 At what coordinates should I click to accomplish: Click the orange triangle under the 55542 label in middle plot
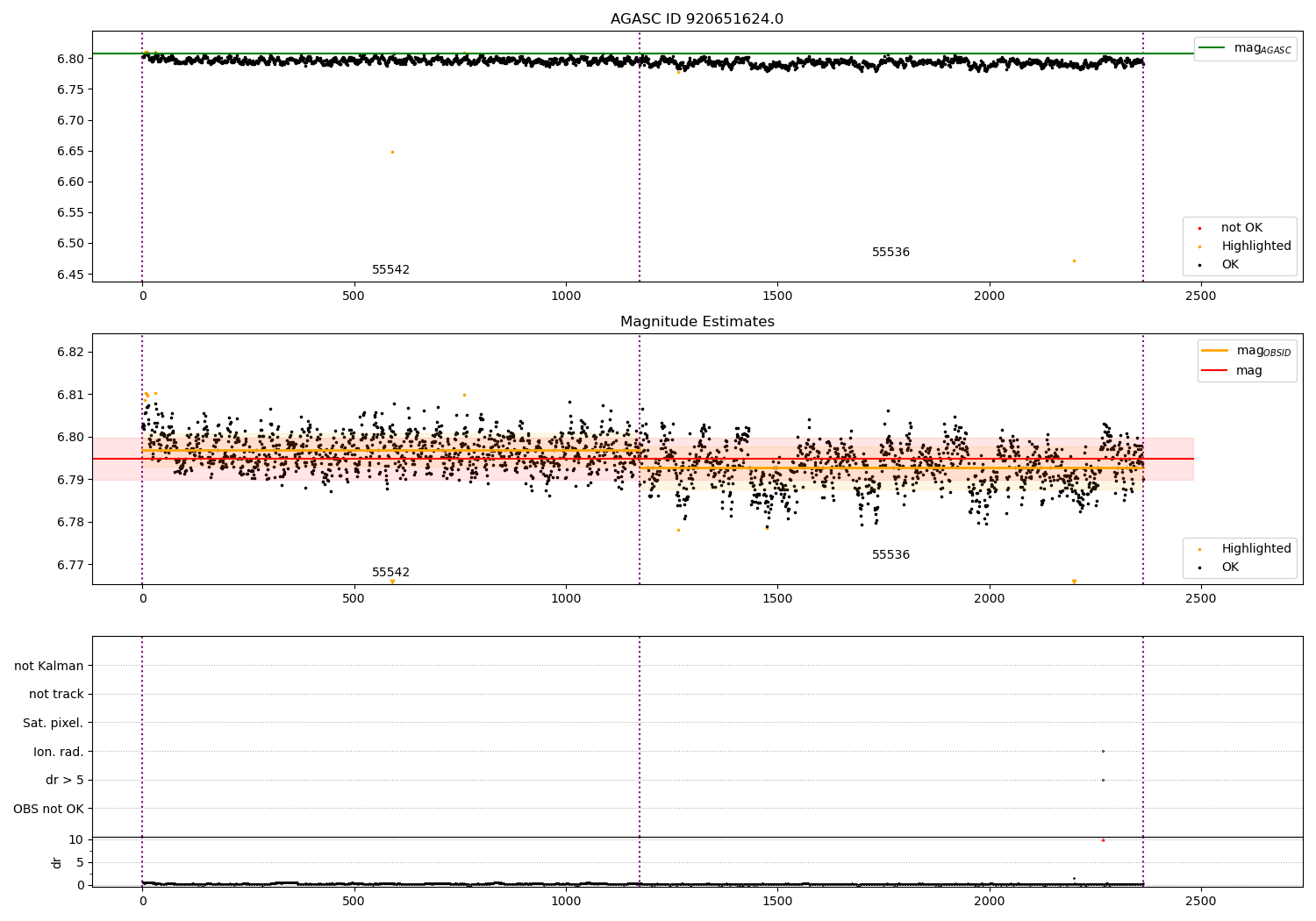pyautogui.click(x=392, y=582)
